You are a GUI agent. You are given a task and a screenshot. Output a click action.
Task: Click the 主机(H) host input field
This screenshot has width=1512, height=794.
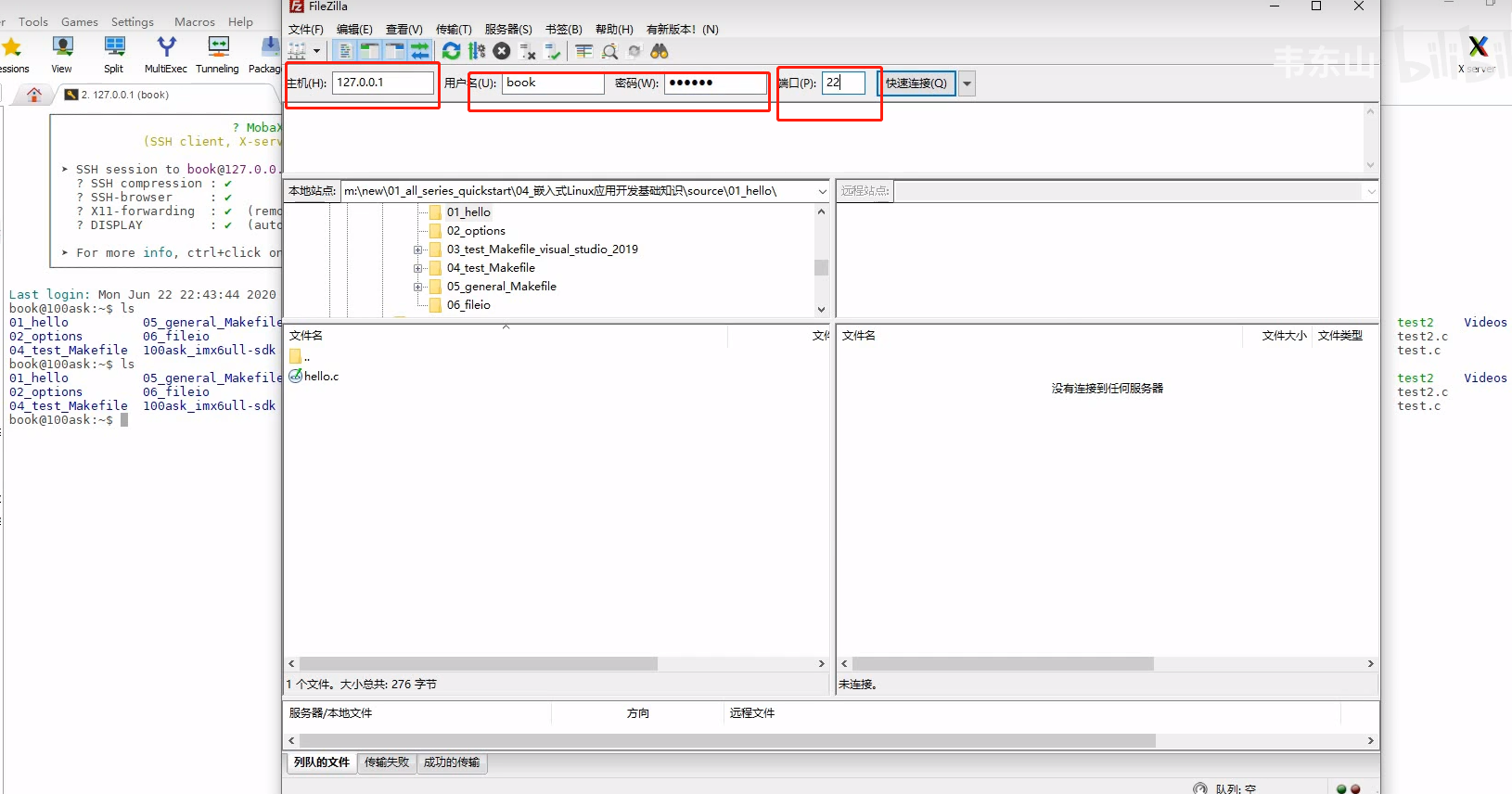pyautogui.click(x=383, y=83)
